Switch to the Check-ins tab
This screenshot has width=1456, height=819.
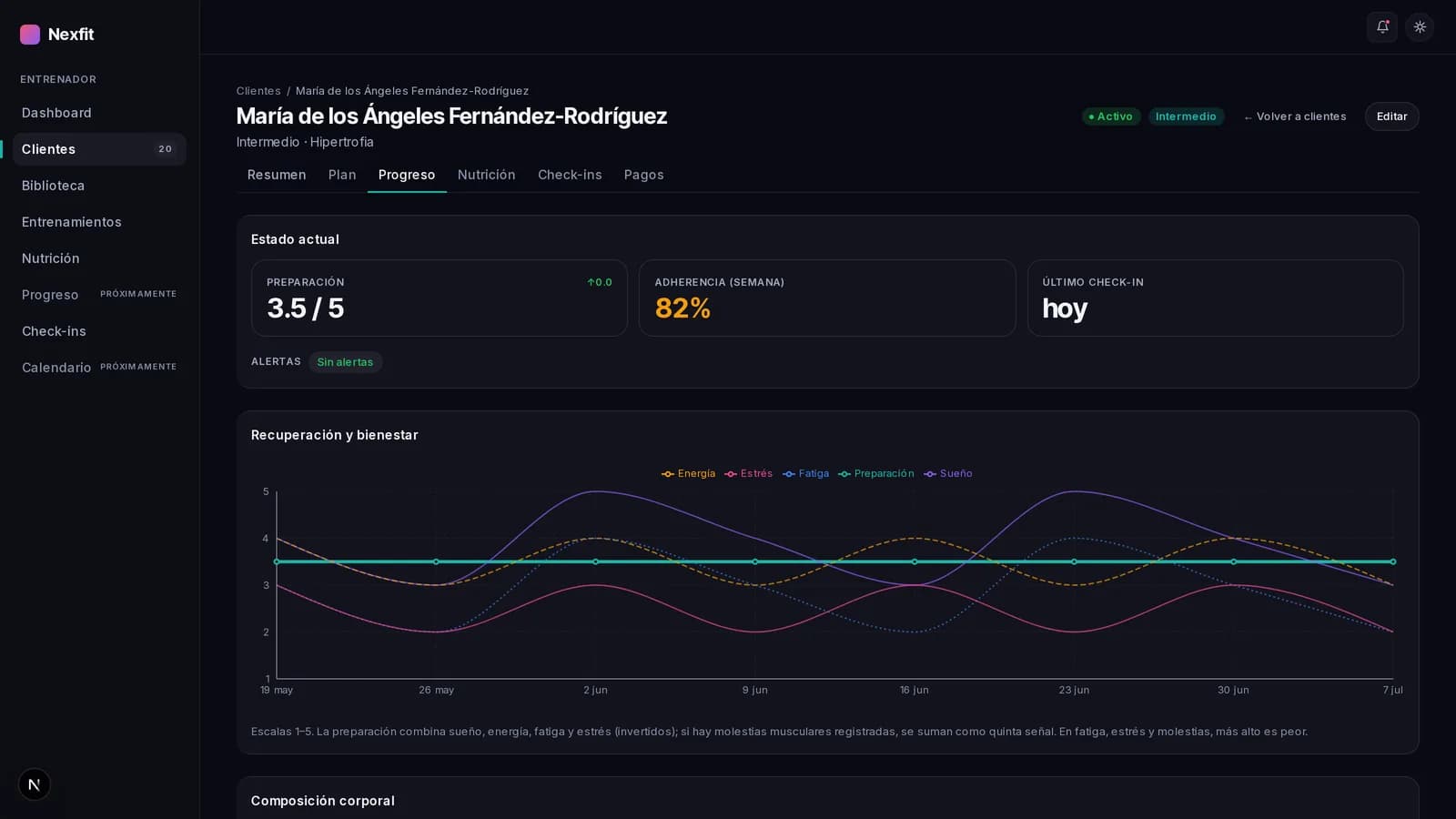click(x=570, y=175)
